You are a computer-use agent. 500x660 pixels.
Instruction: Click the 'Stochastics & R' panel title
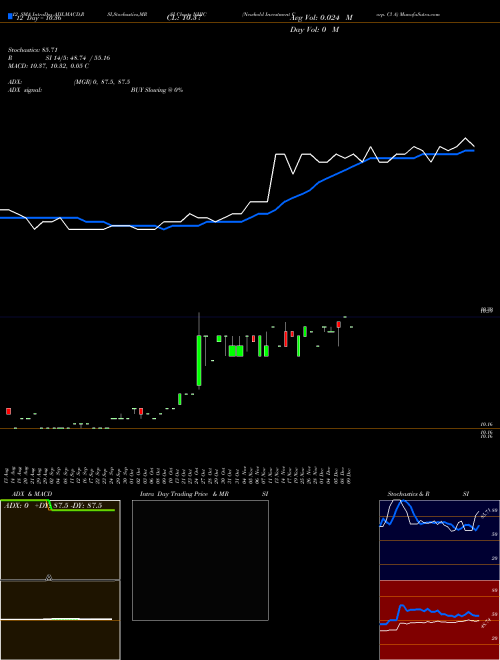[408, 494]
